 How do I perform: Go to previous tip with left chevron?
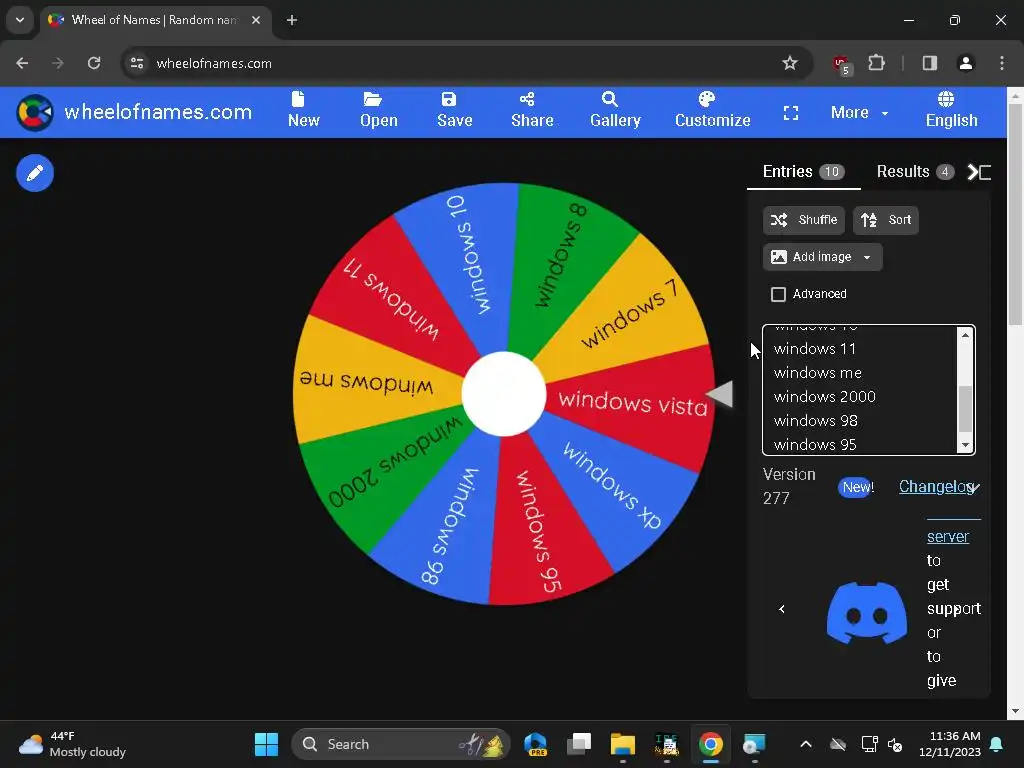pyautogui.click(x=782, y=609)
